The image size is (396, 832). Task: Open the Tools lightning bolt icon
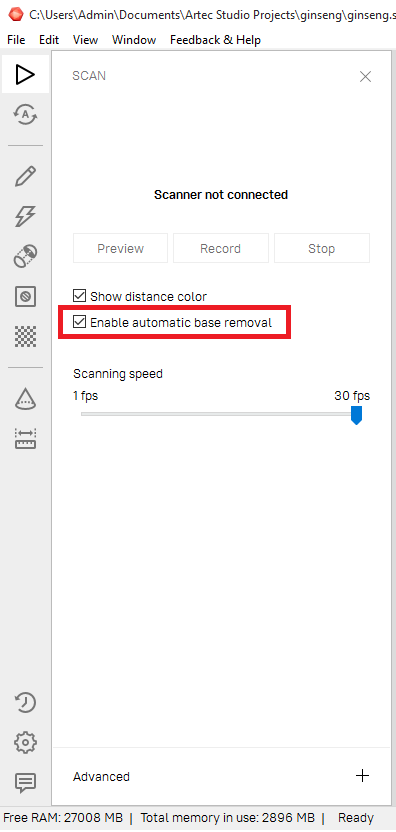25,216
